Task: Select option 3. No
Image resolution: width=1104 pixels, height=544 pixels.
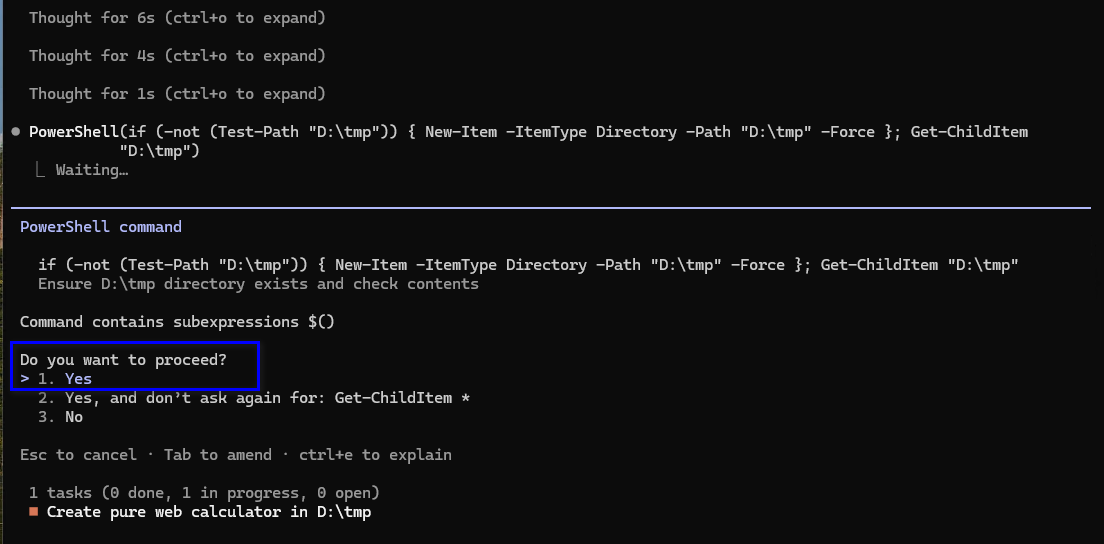Action: [x=61, y=417]
